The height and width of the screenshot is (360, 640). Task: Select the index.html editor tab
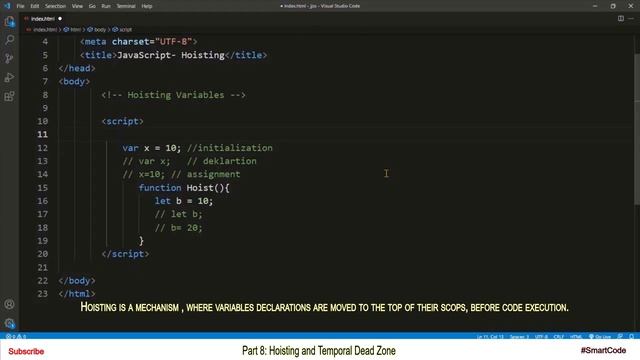42,19
